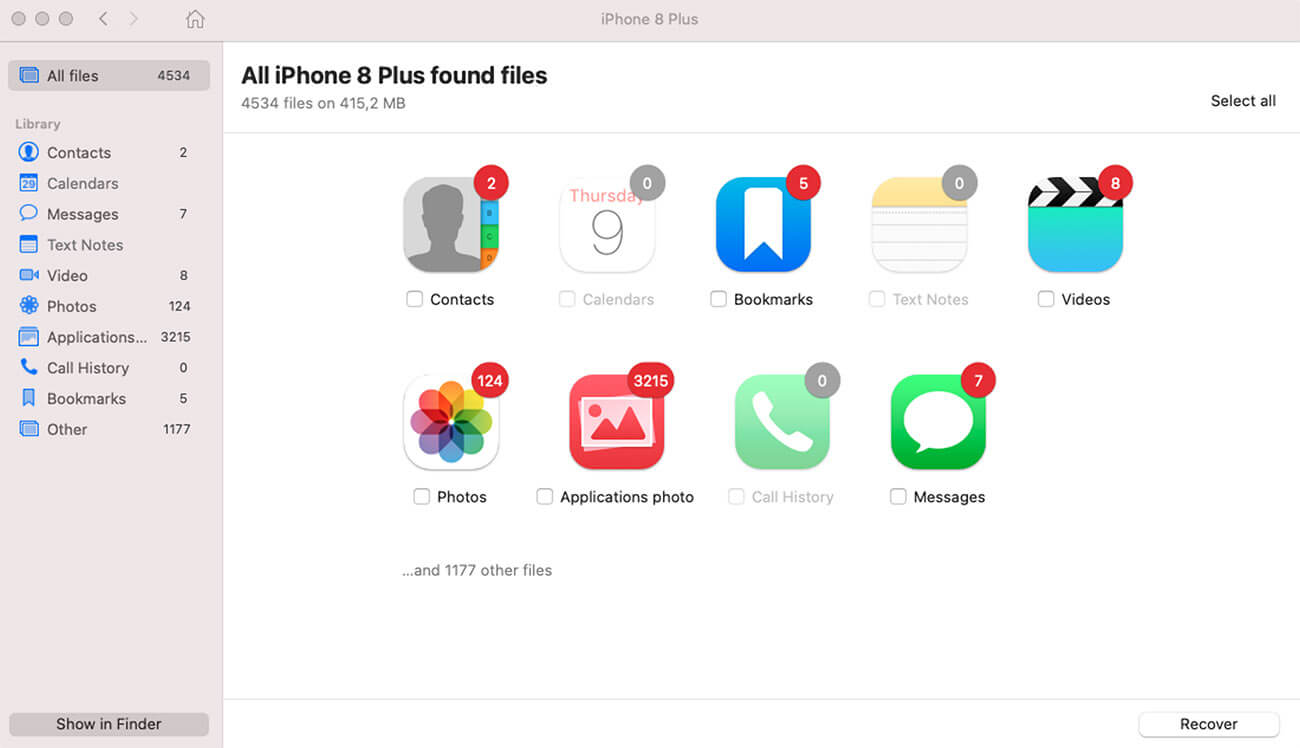Click the Call History phone icon
Image resolution: width=1300 pixels, height=748 pixels.
[782, 423]
